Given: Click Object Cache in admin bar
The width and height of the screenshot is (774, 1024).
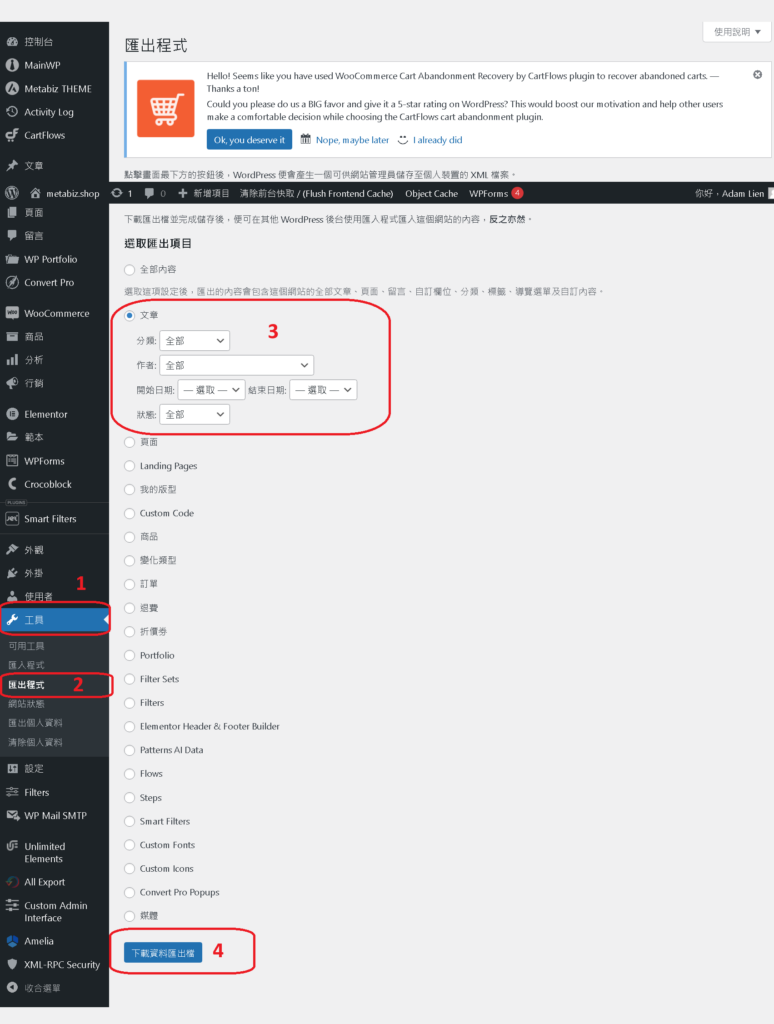Looking at the screenshot, I should (x=431, y=193).
